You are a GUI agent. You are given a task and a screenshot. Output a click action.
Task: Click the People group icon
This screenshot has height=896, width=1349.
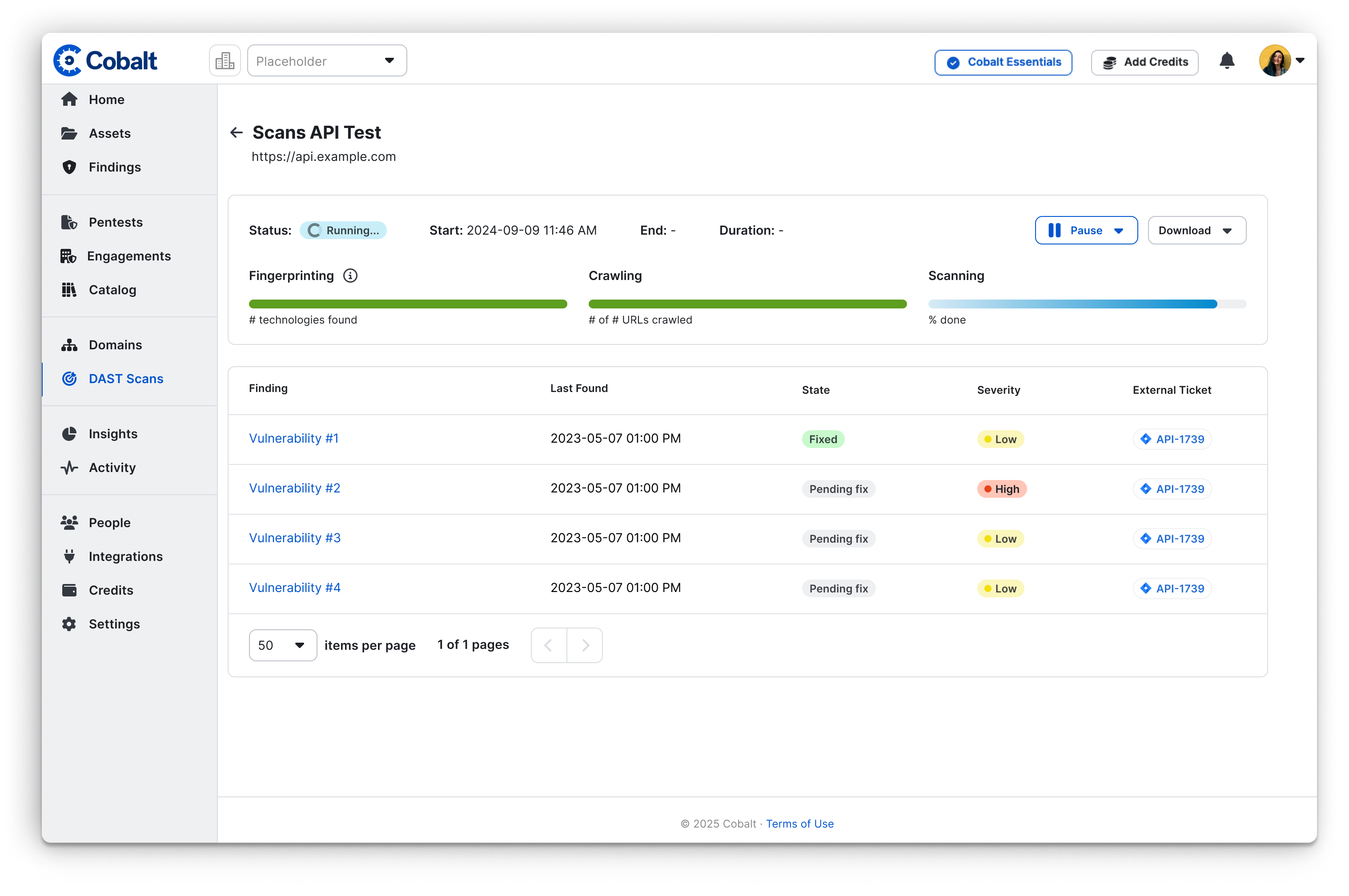tap(69, 523)
